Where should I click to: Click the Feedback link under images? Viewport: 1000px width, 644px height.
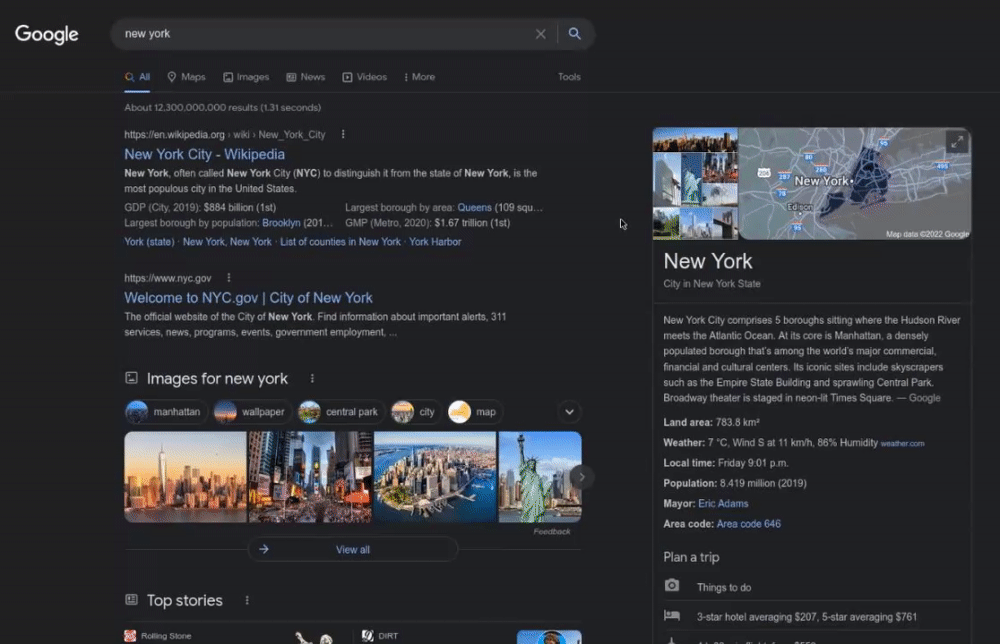(x=552, y=532)
